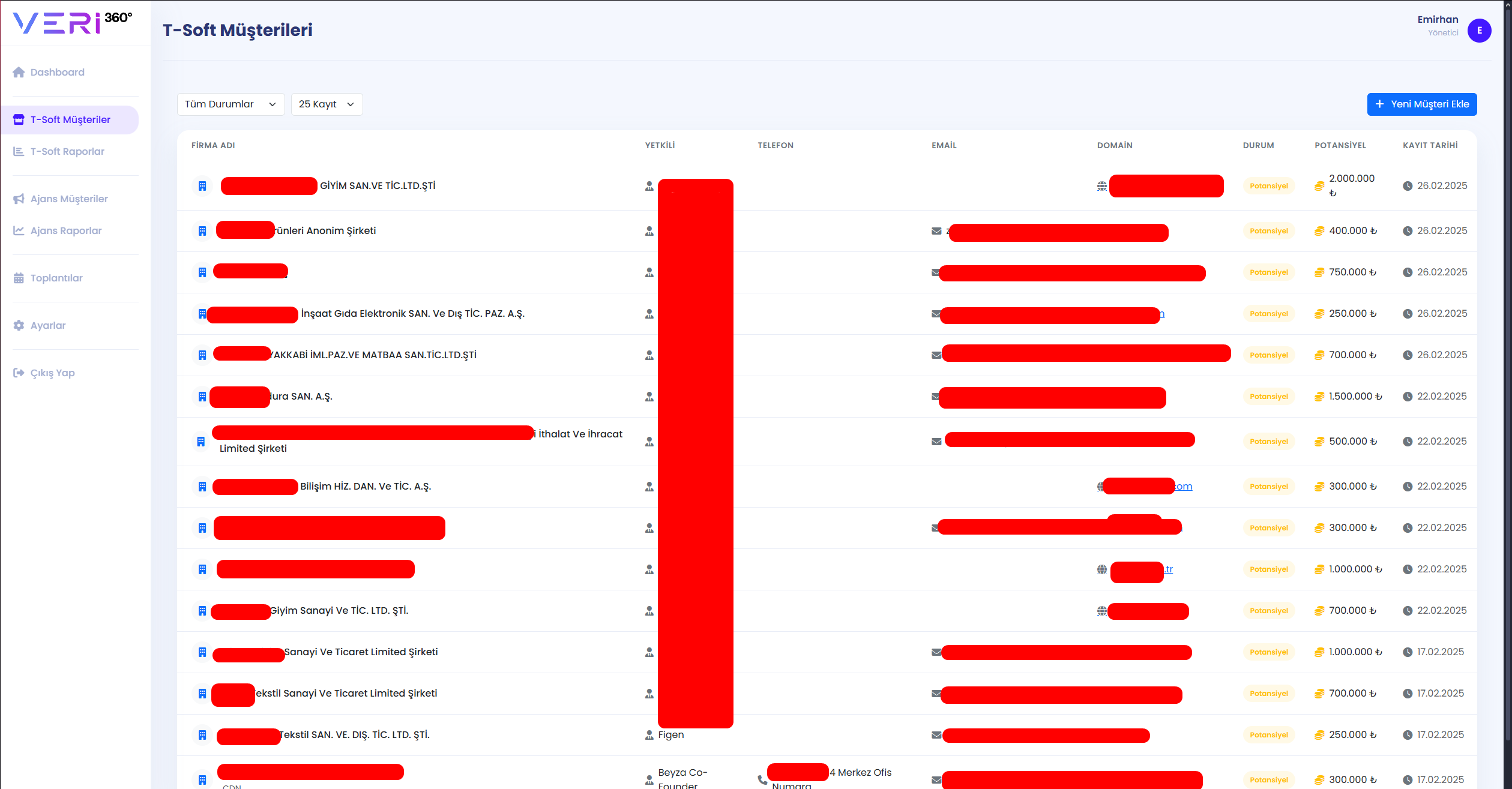Click the company name ending in ura SAN. A.Ş.
Image resolution: width=1512 pixels, height=789 pixels.
301,397
